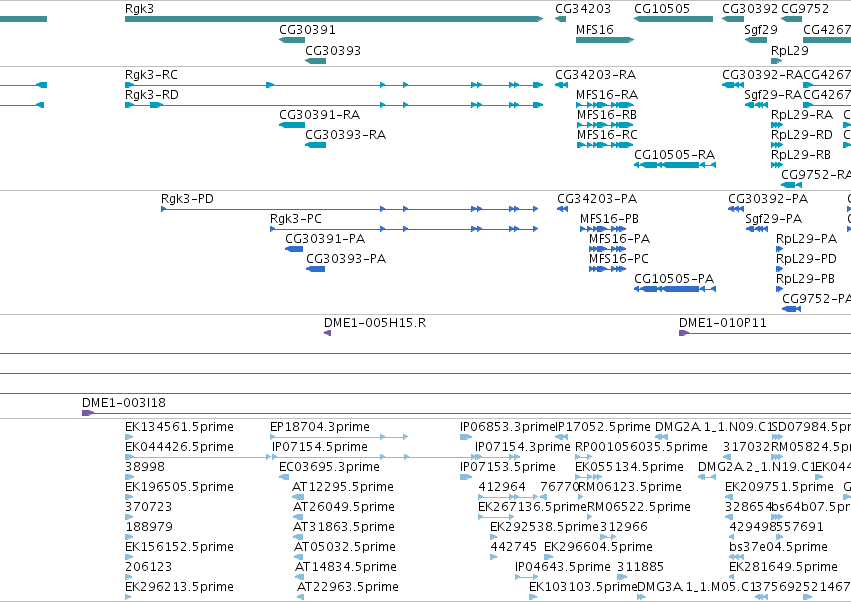Click the RpL29 gene label

(790, 50)
